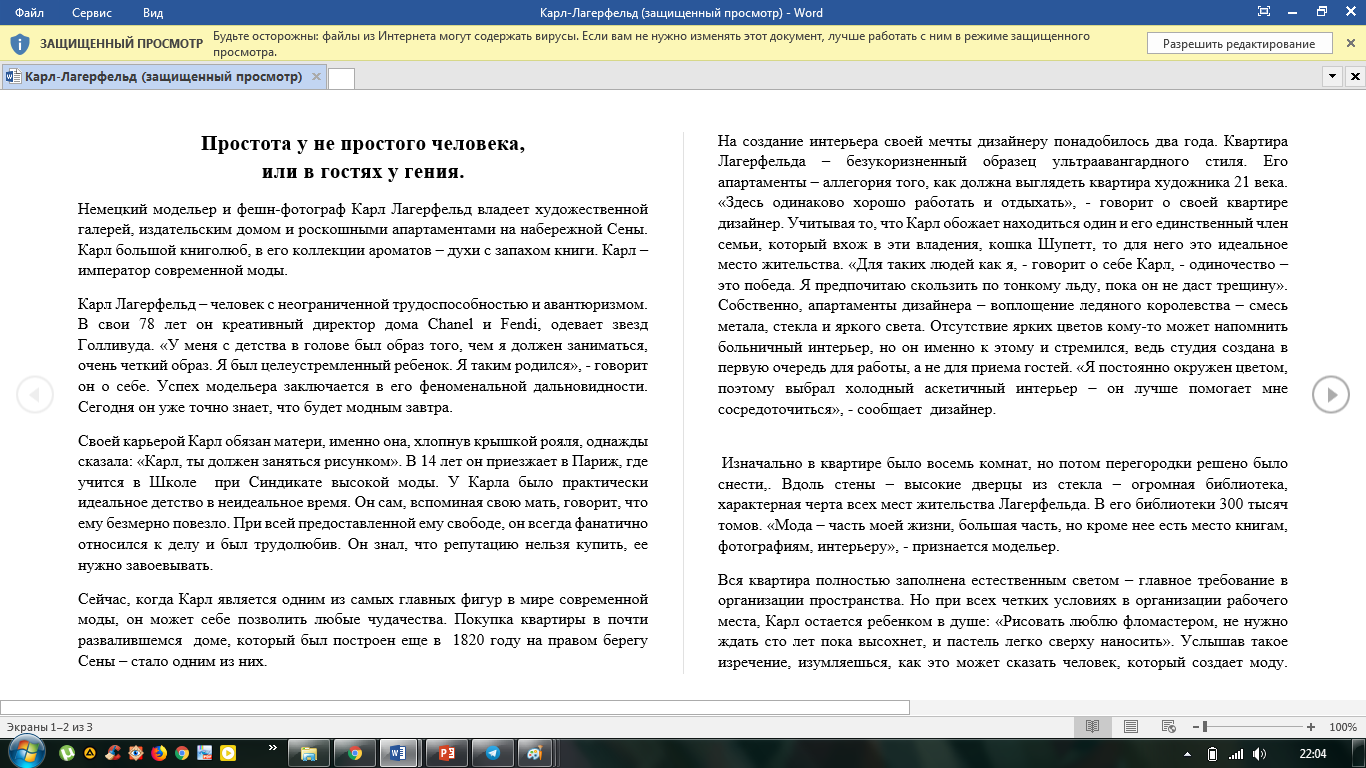
Task: Switch to PowerPoint on the taskbar
Action: click(x=447, y=753)
